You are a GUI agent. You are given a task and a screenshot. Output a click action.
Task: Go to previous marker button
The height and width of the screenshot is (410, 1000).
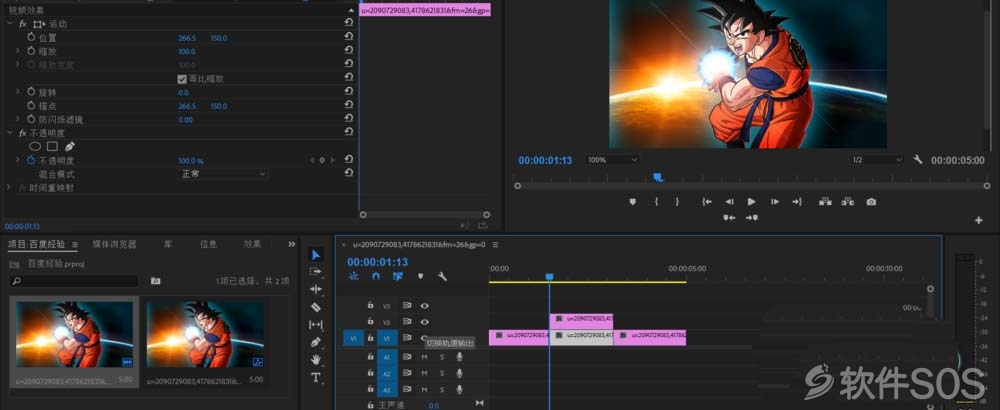point(729,217)
